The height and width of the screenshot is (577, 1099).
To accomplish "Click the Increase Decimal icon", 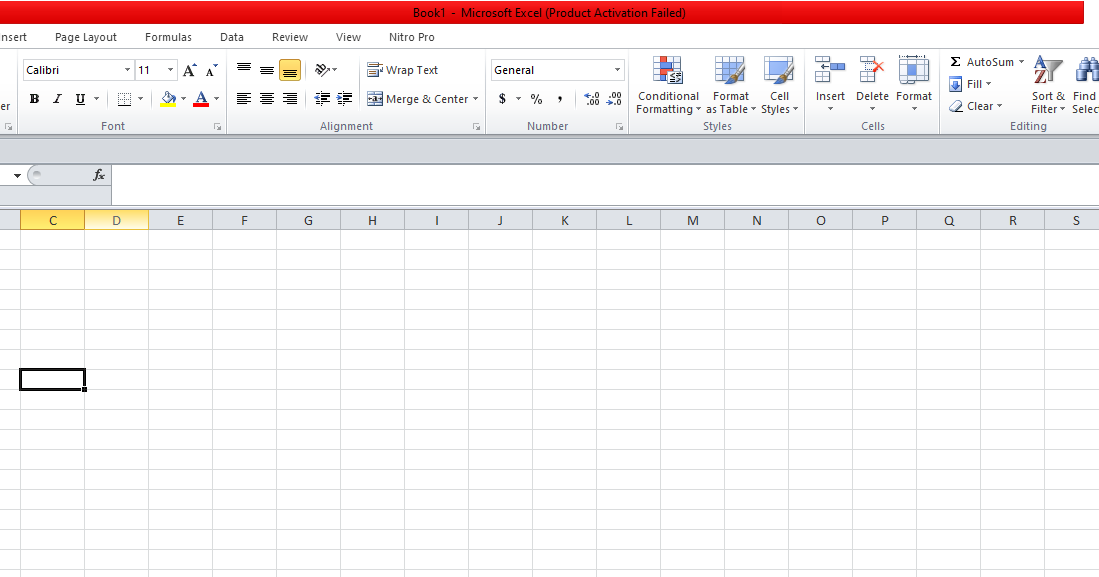I will pyautogui.click(x=590, y=98).
